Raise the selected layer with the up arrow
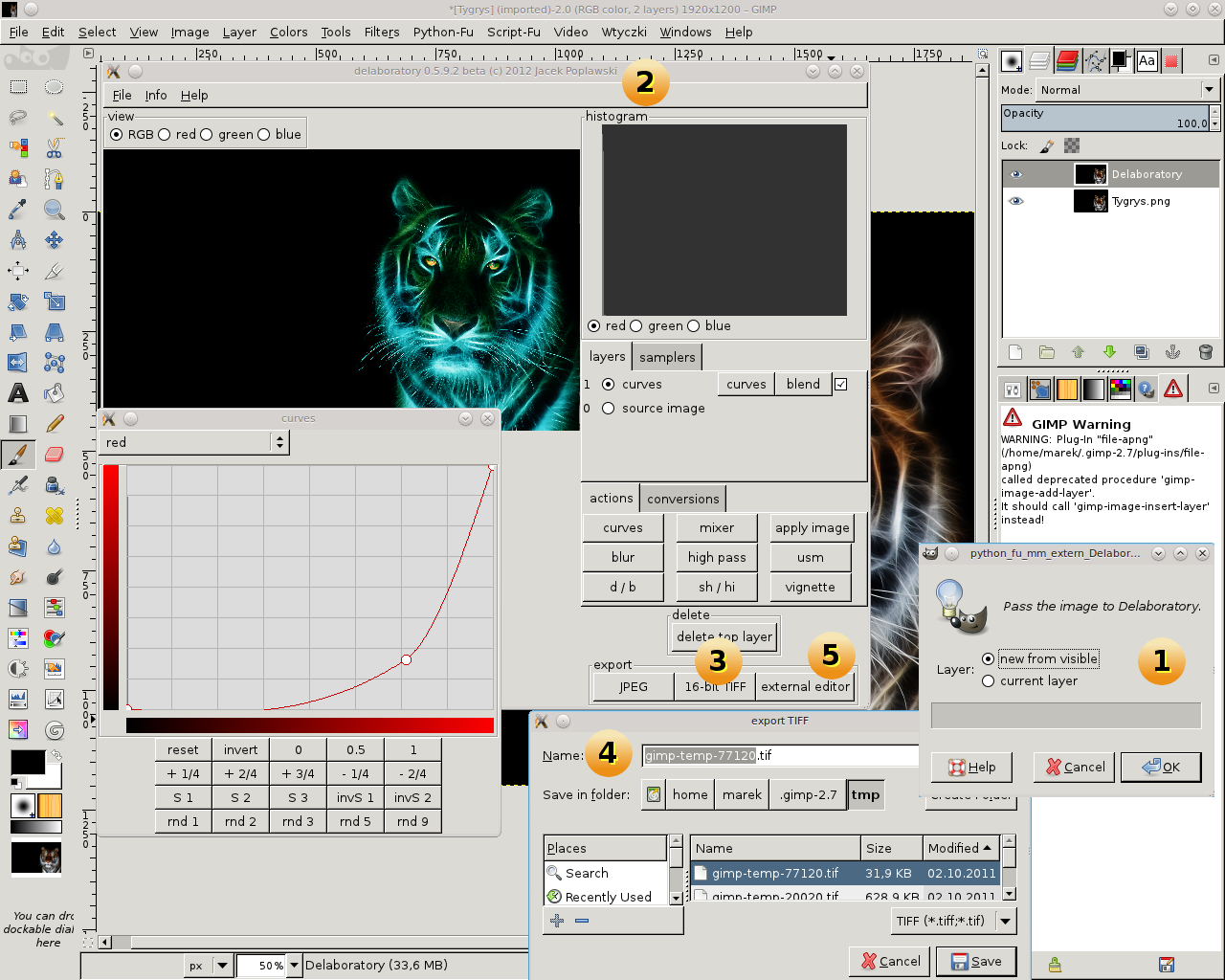Viewport: 1225px width, 980px height. (1078, 352)
